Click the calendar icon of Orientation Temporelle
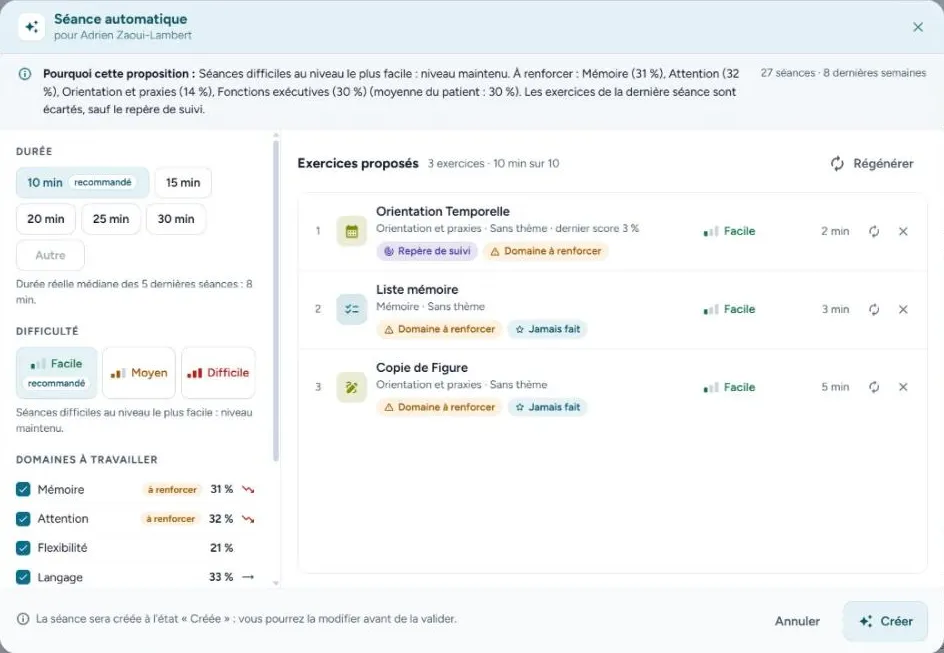This screenshot has height=653, width=944. click(352, 231)
